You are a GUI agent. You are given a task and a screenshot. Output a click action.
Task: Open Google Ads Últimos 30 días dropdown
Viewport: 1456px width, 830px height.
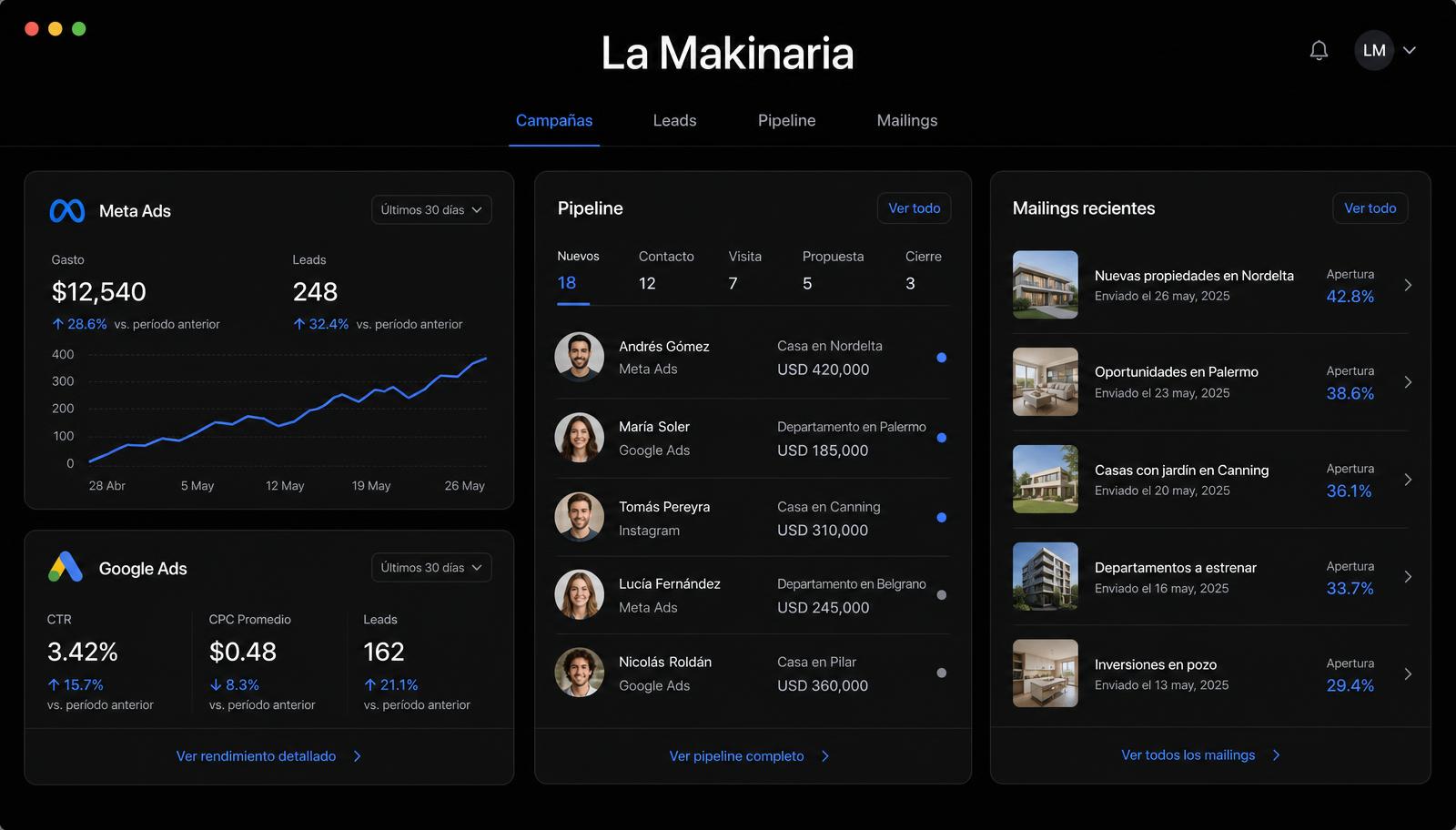point(431,567)
